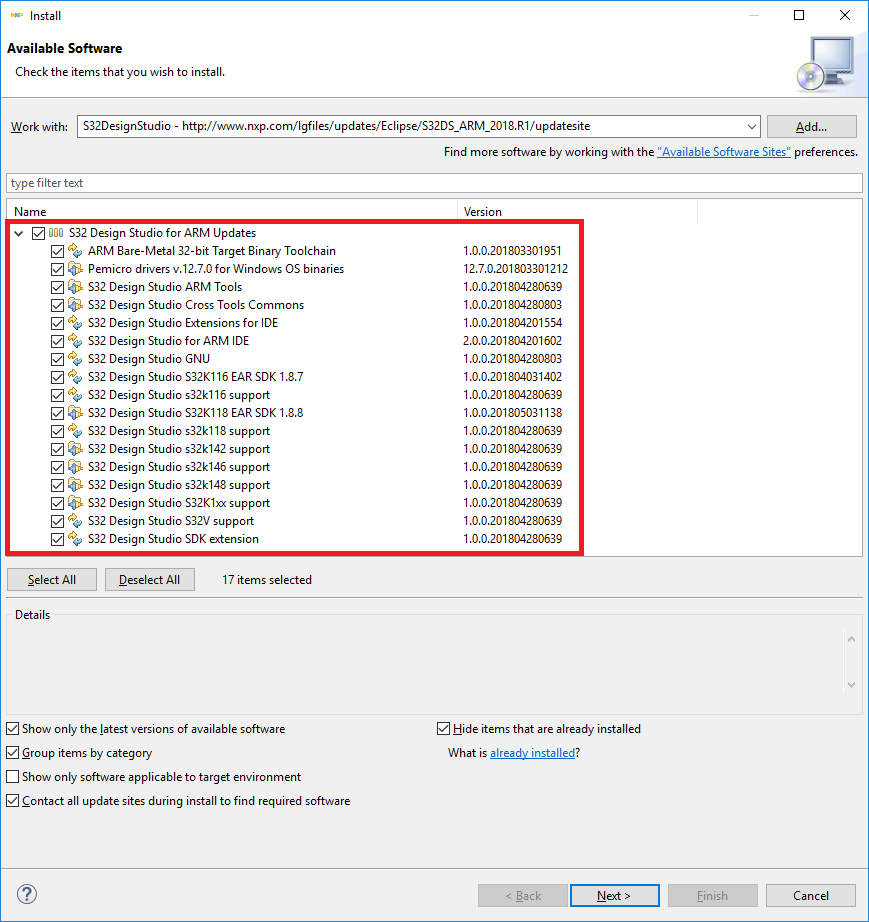Screen dimensions: 869x922
Task: Click the feature icon for S32 Design Studio ARM Tools
Action: [x=75, y=287]
